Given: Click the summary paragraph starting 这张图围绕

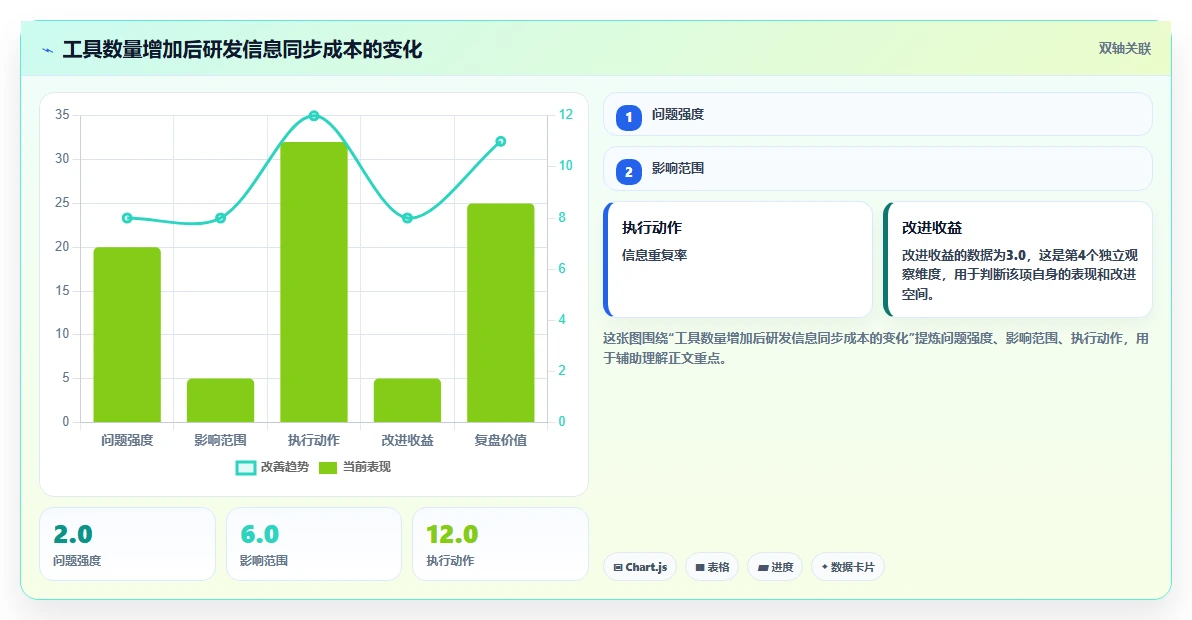Looking at the screenshot, I should point(876,348).
